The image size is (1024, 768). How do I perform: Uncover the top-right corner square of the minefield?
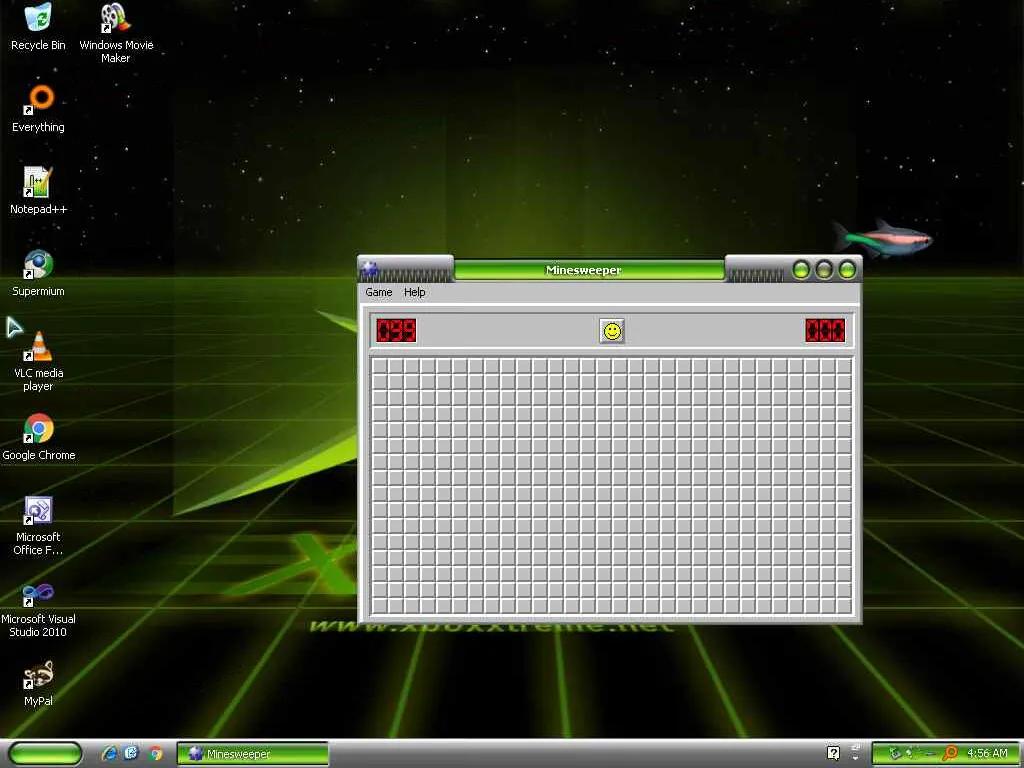point(844,366)
